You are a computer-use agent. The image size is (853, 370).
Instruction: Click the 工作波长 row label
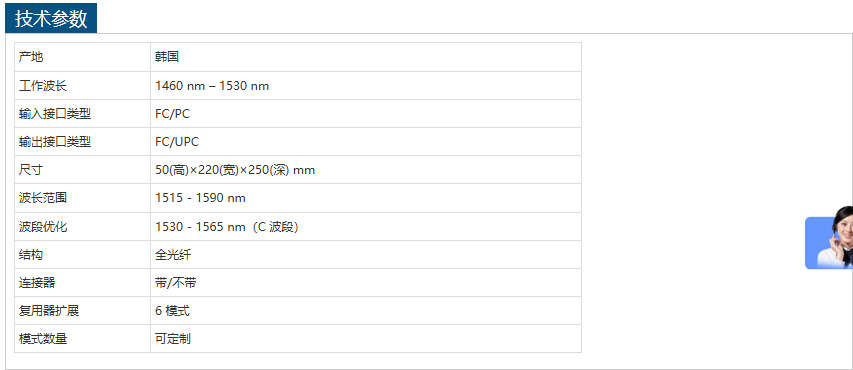coord(43,86)
